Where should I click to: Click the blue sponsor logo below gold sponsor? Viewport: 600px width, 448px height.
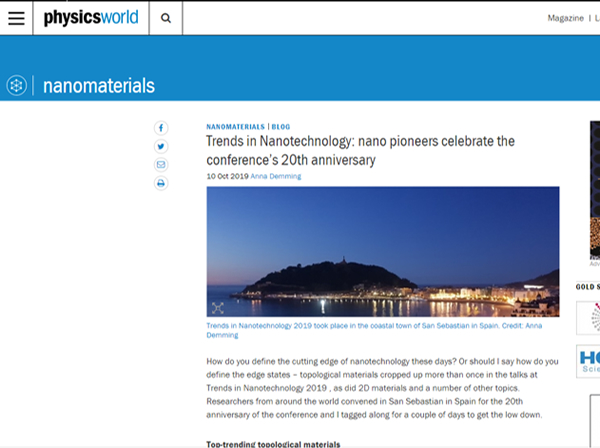pos(590,361)
